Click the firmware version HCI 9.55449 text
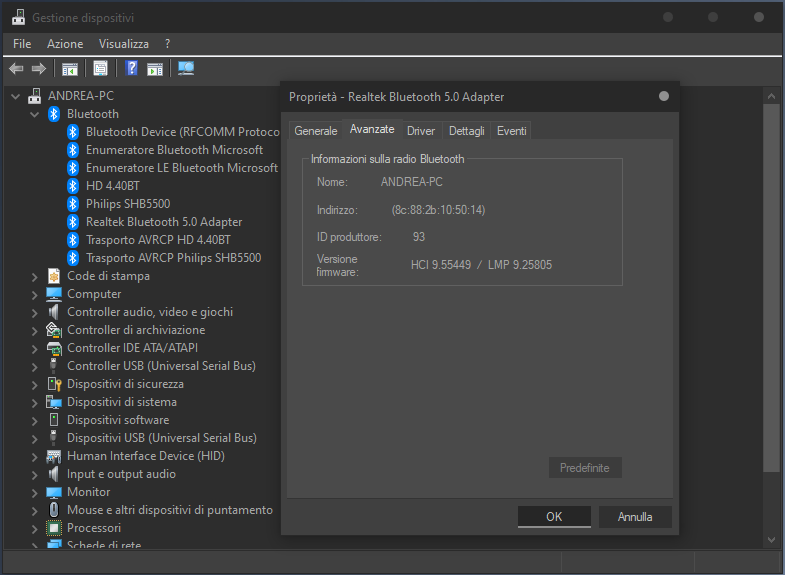The image size is (785, 575). (441, 265)
